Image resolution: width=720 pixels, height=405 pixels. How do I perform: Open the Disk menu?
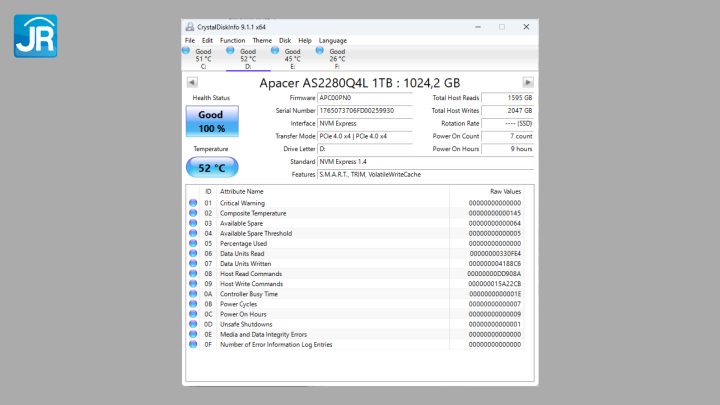click(x=285, y=40)
